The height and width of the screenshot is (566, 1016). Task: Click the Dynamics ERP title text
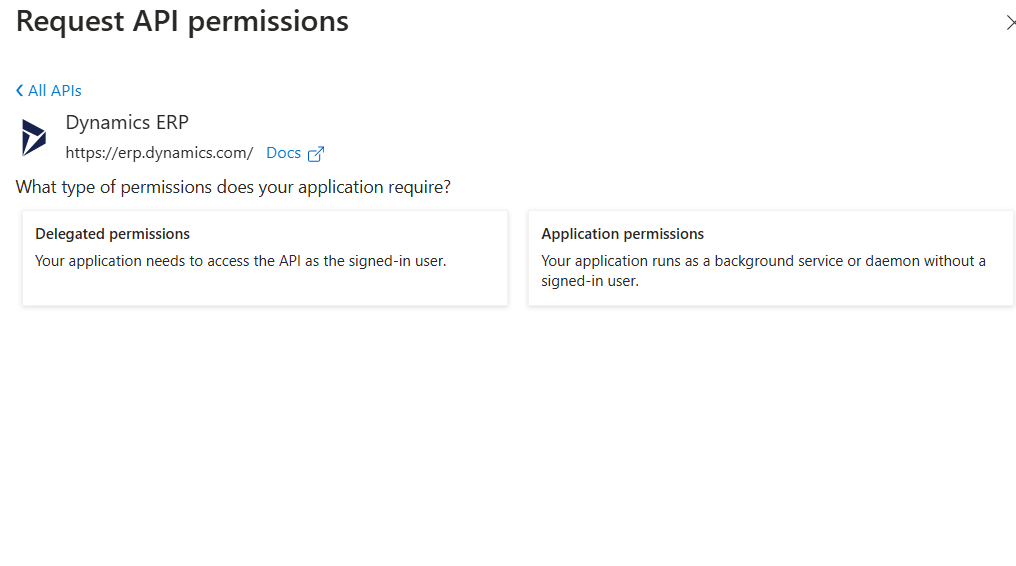pyautogui.click(x=127, y=122)
